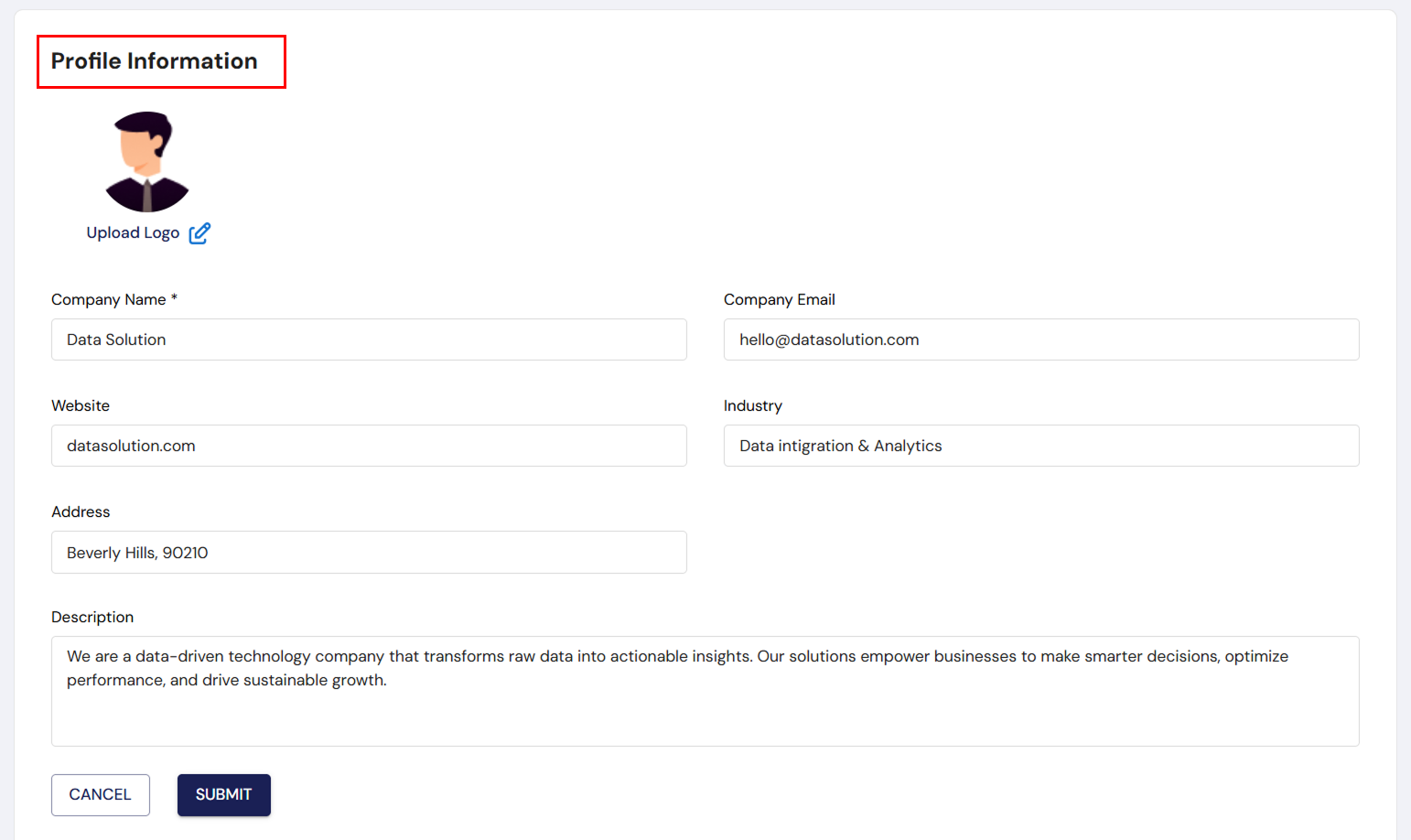Click the pencil edit icon beside Upload Logo
1411x840 pixels.
tap(199, 233)
